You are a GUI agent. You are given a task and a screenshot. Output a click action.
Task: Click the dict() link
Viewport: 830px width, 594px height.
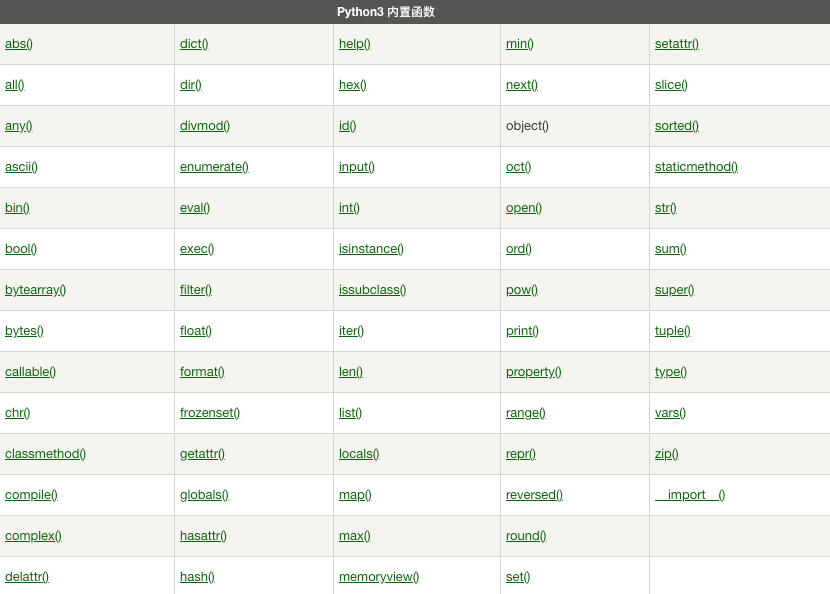tap(194, 44)
